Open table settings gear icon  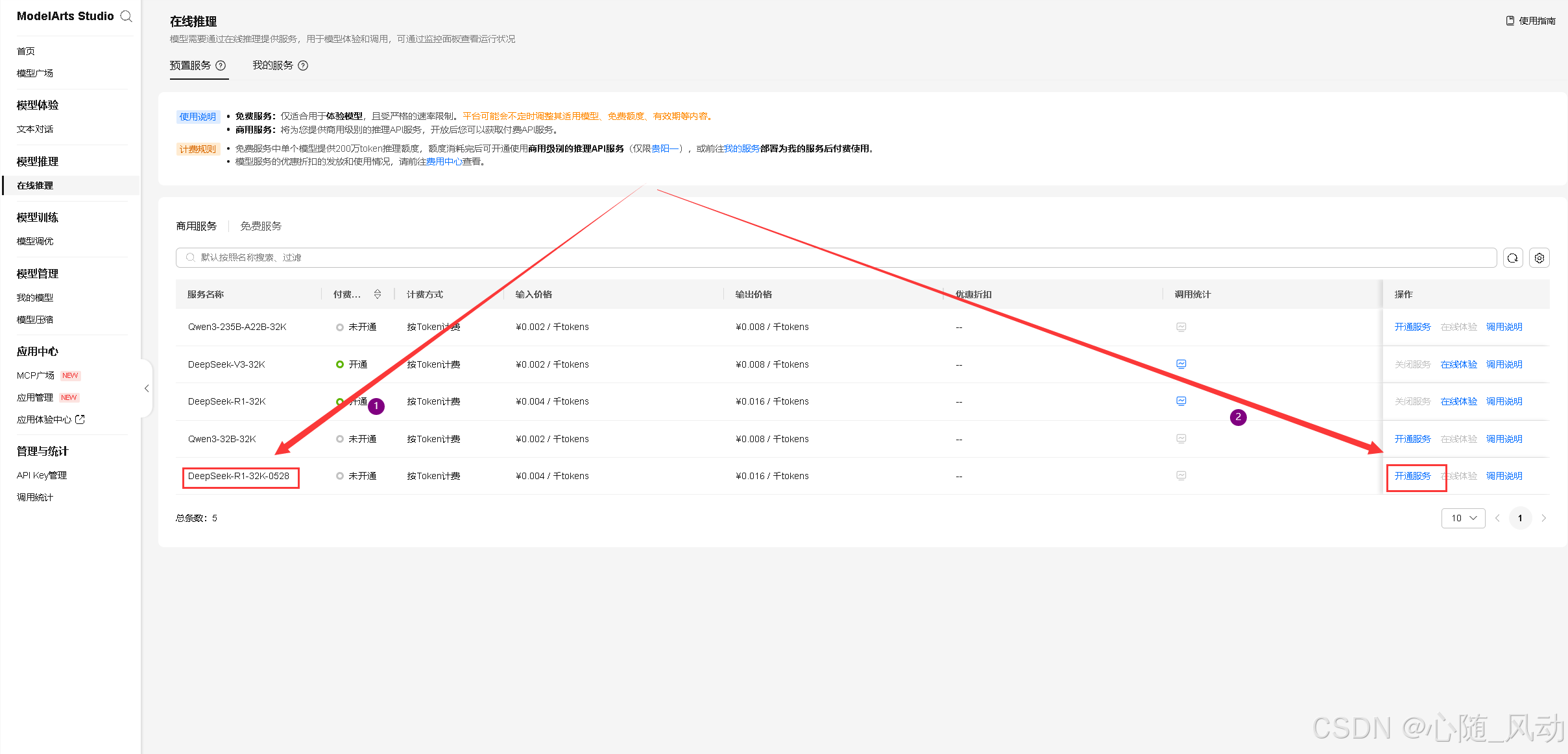coord(1539,258)
